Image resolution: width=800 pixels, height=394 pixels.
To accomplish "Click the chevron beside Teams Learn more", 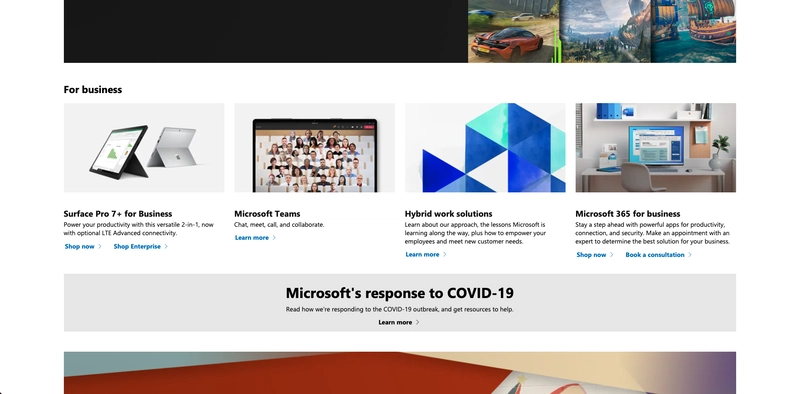I will coord(274,238).
